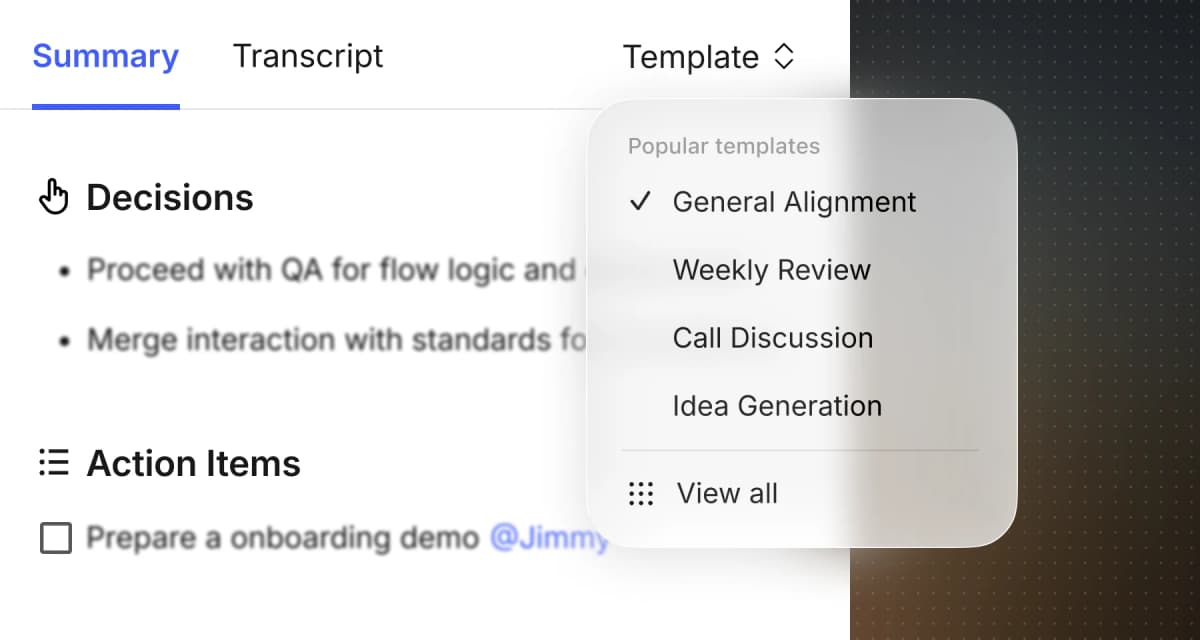Screen dimensions: 1200x640
Task: Open the Template dropdown chevron
Action: (x=786, y=57)
